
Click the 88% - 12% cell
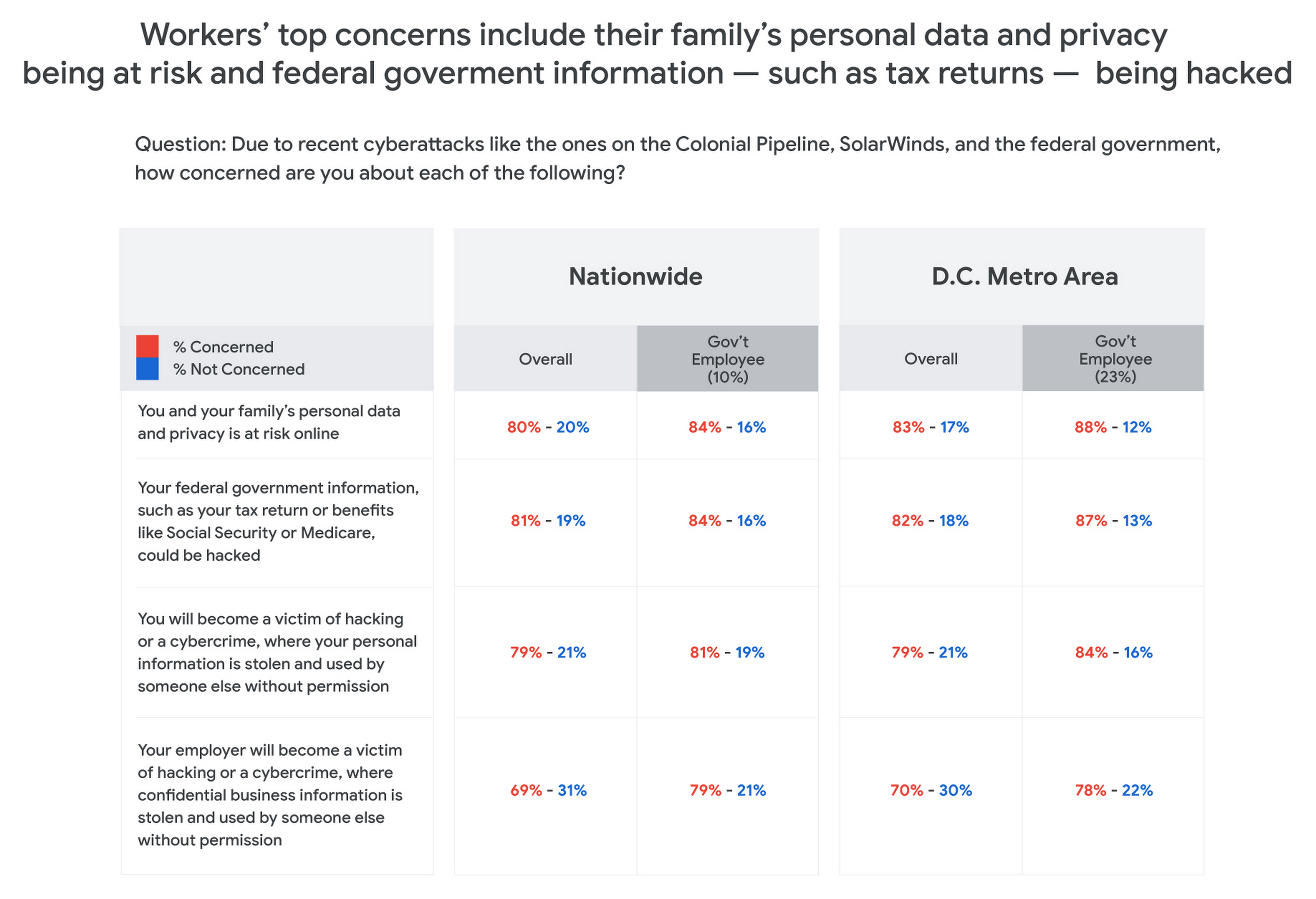pos(1112,427)
